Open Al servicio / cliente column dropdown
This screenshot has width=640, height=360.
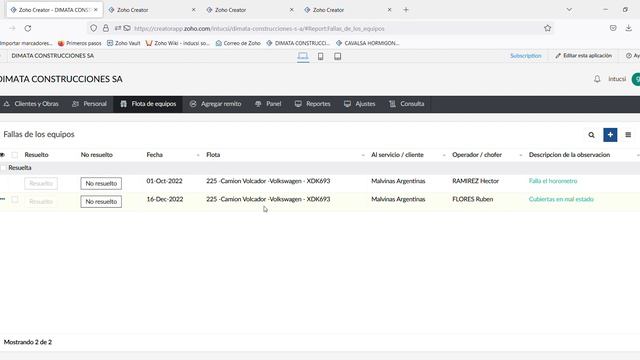pyautogui.click(x=444, y=155)
